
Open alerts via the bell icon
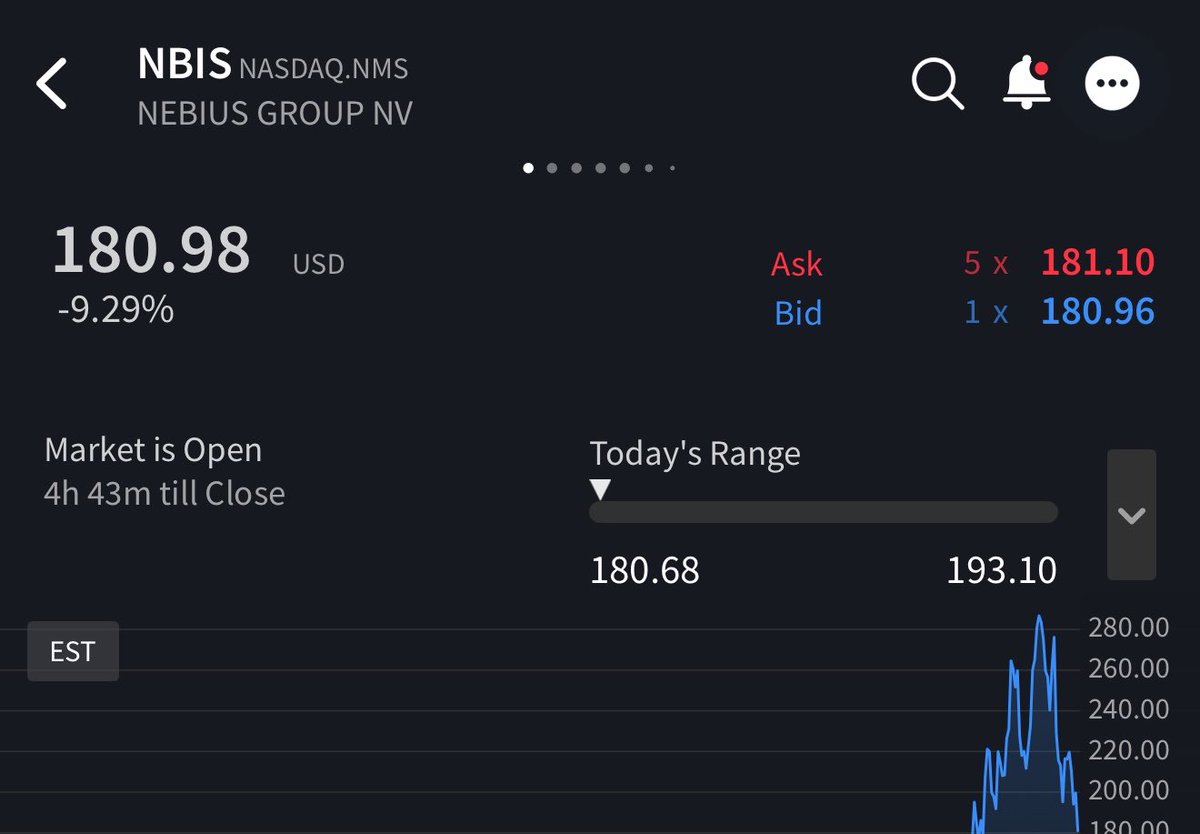point(1027,83)
